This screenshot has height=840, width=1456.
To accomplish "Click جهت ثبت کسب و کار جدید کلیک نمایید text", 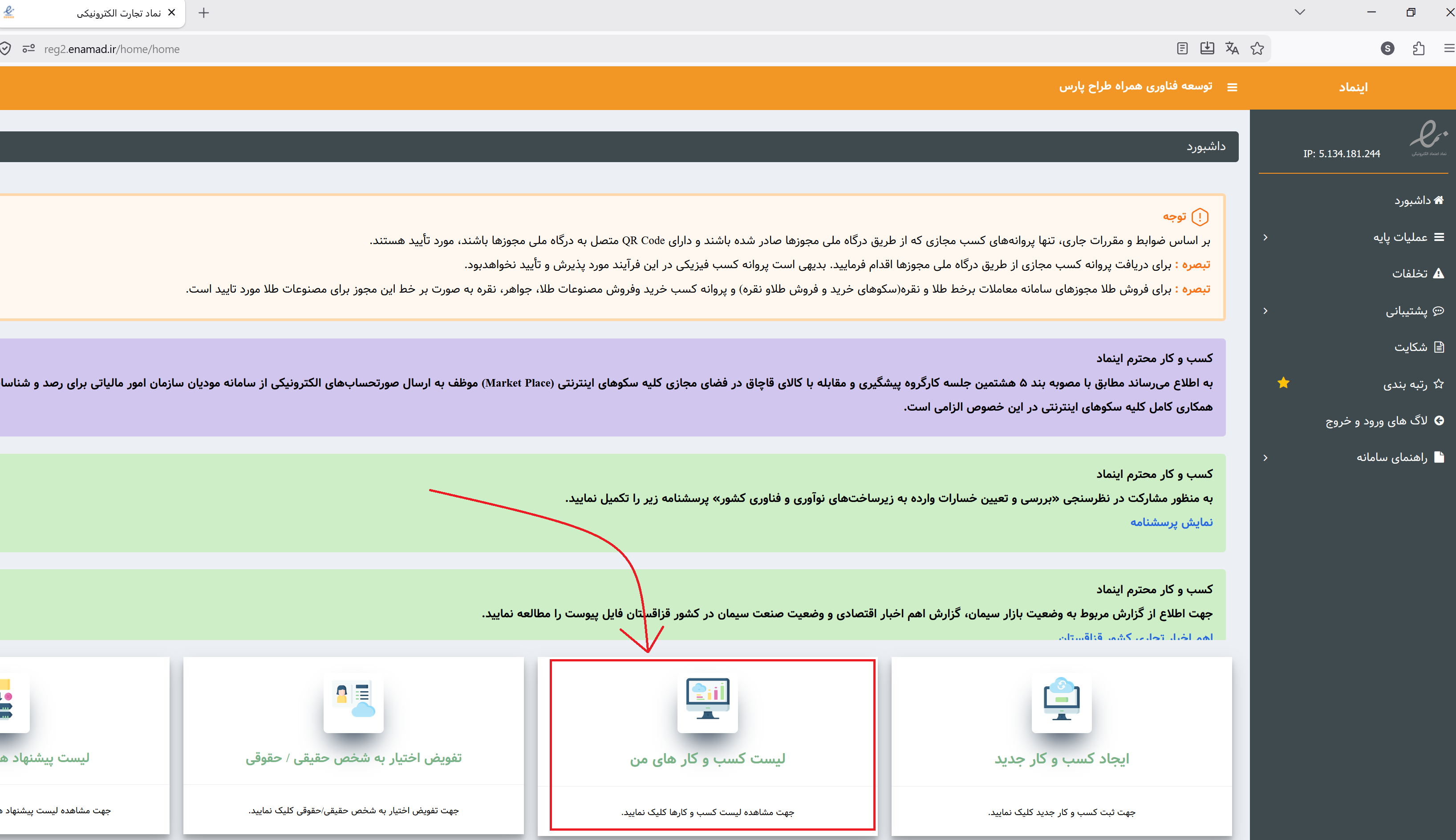I will 1062,812.
